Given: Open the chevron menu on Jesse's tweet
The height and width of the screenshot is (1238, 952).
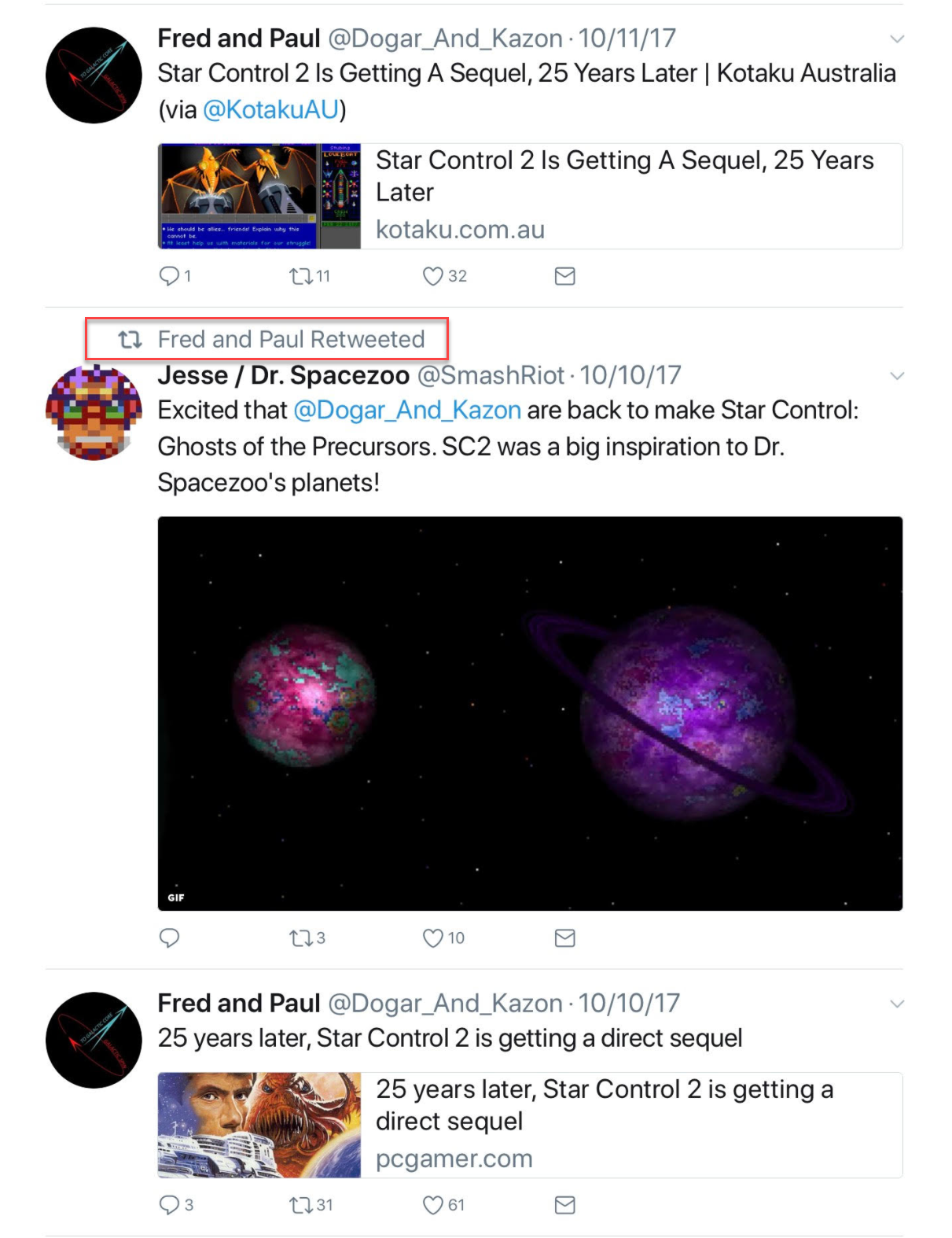Looking at the screenshot, I should [897, 376].
